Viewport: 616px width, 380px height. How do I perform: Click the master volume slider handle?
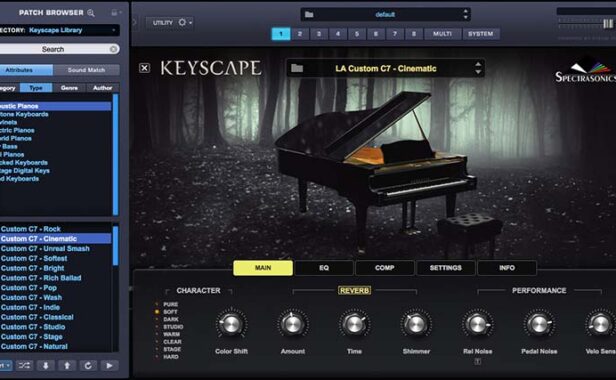[x=608, y=24]
